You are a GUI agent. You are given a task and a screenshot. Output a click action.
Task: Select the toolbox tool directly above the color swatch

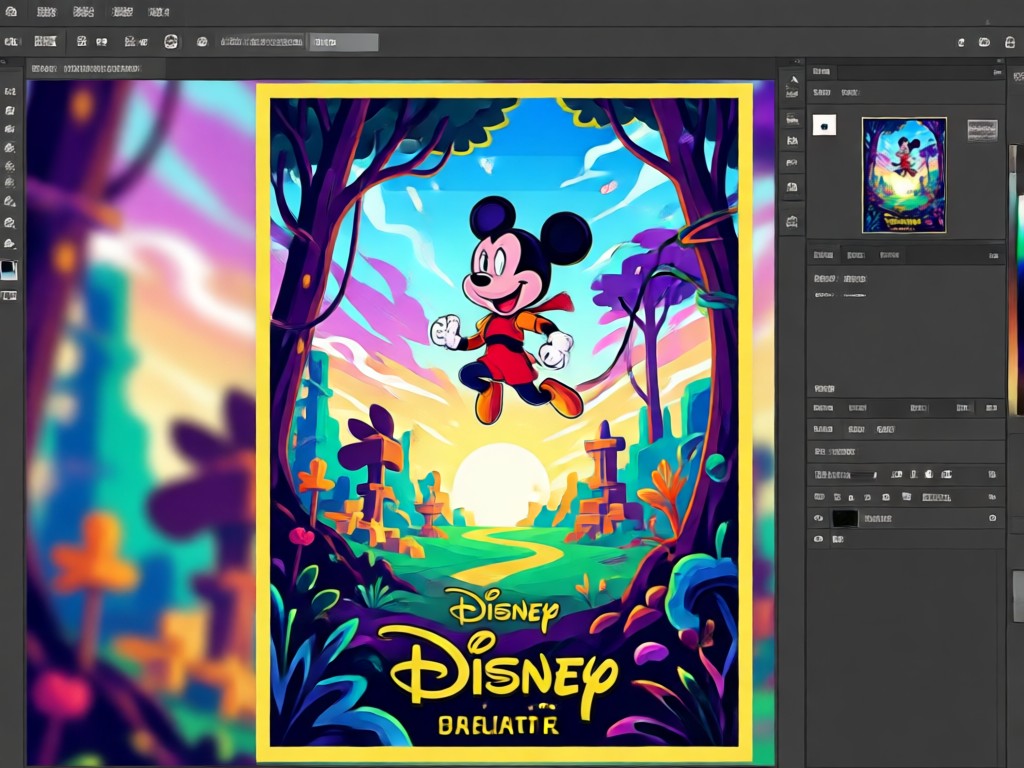tap(10, 244)
